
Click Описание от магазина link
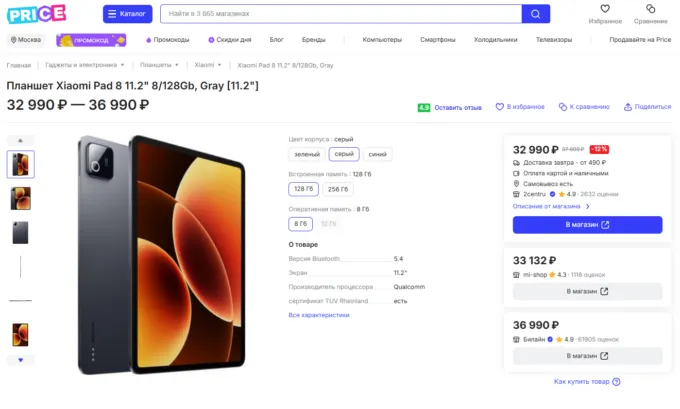click(551, 206)
